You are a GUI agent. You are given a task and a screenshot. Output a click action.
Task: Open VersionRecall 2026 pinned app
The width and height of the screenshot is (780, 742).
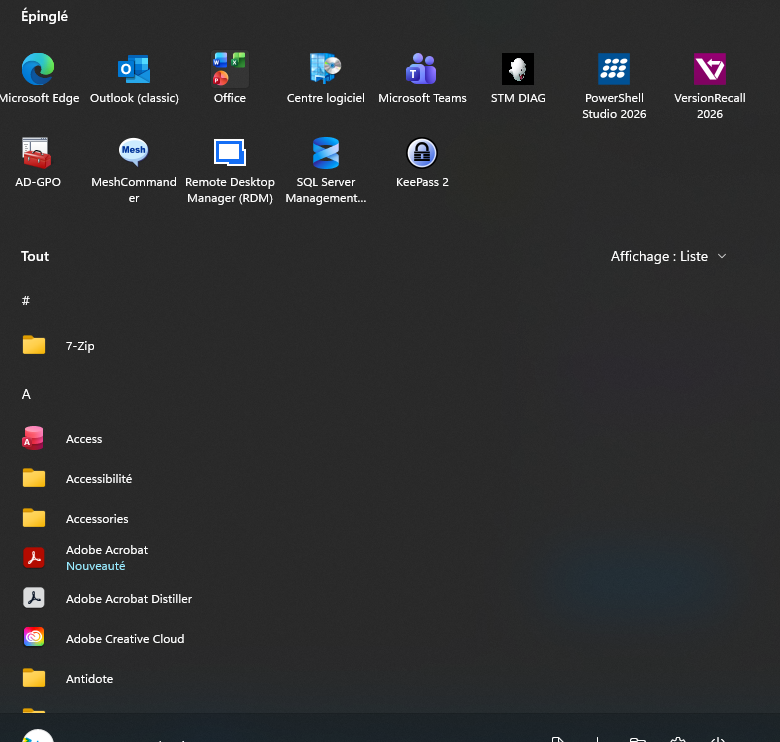tap(710, 87)
